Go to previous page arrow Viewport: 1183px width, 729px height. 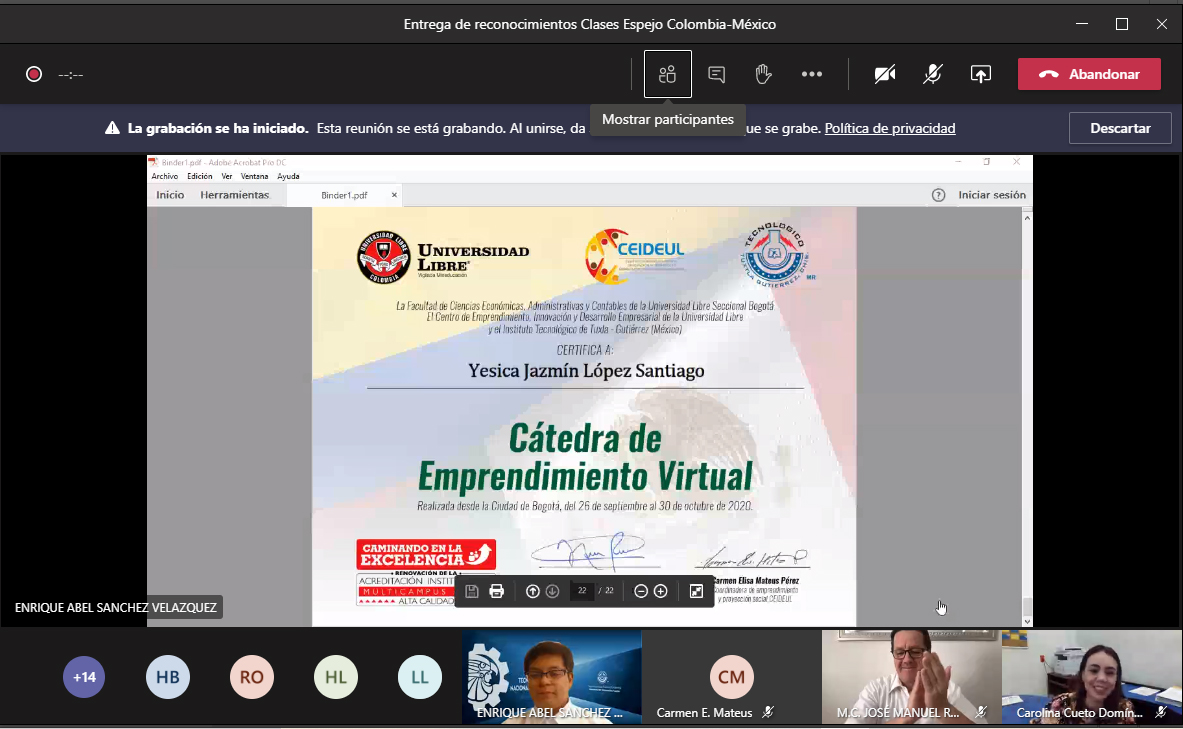(533, 591)
